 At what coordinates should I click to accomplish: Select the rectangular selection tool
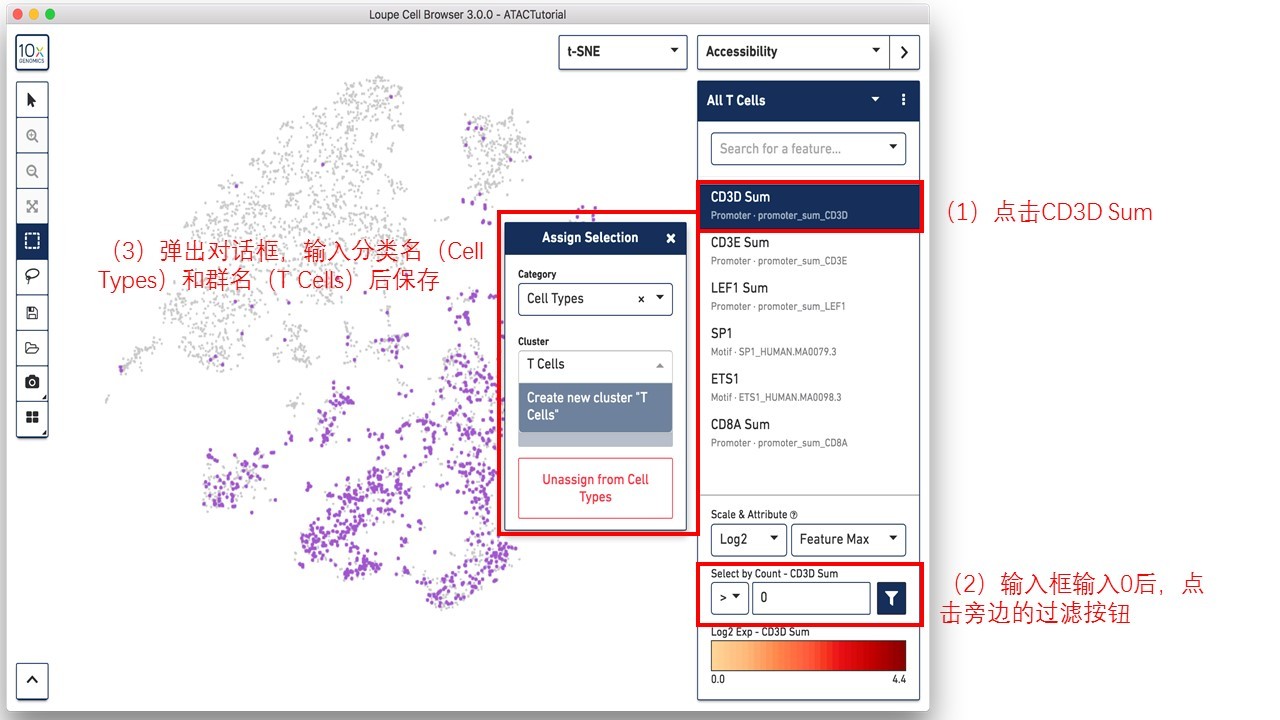click(32, 241)
